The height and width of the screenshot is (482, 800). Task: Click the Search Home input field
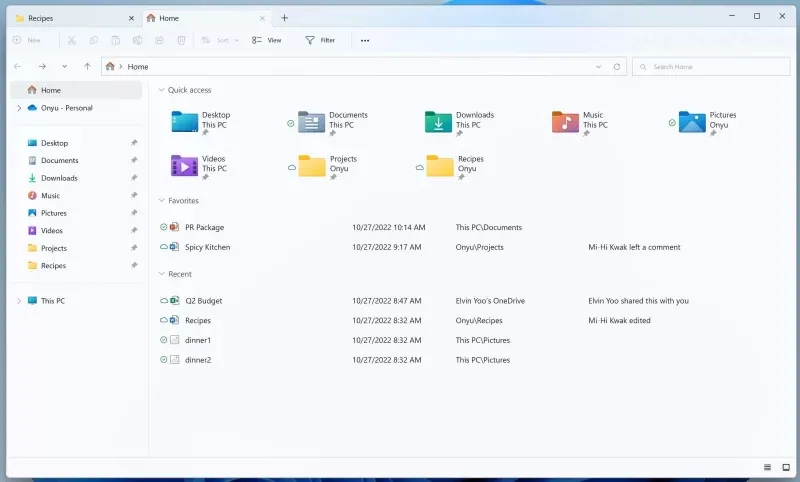(x=710, y=67)
